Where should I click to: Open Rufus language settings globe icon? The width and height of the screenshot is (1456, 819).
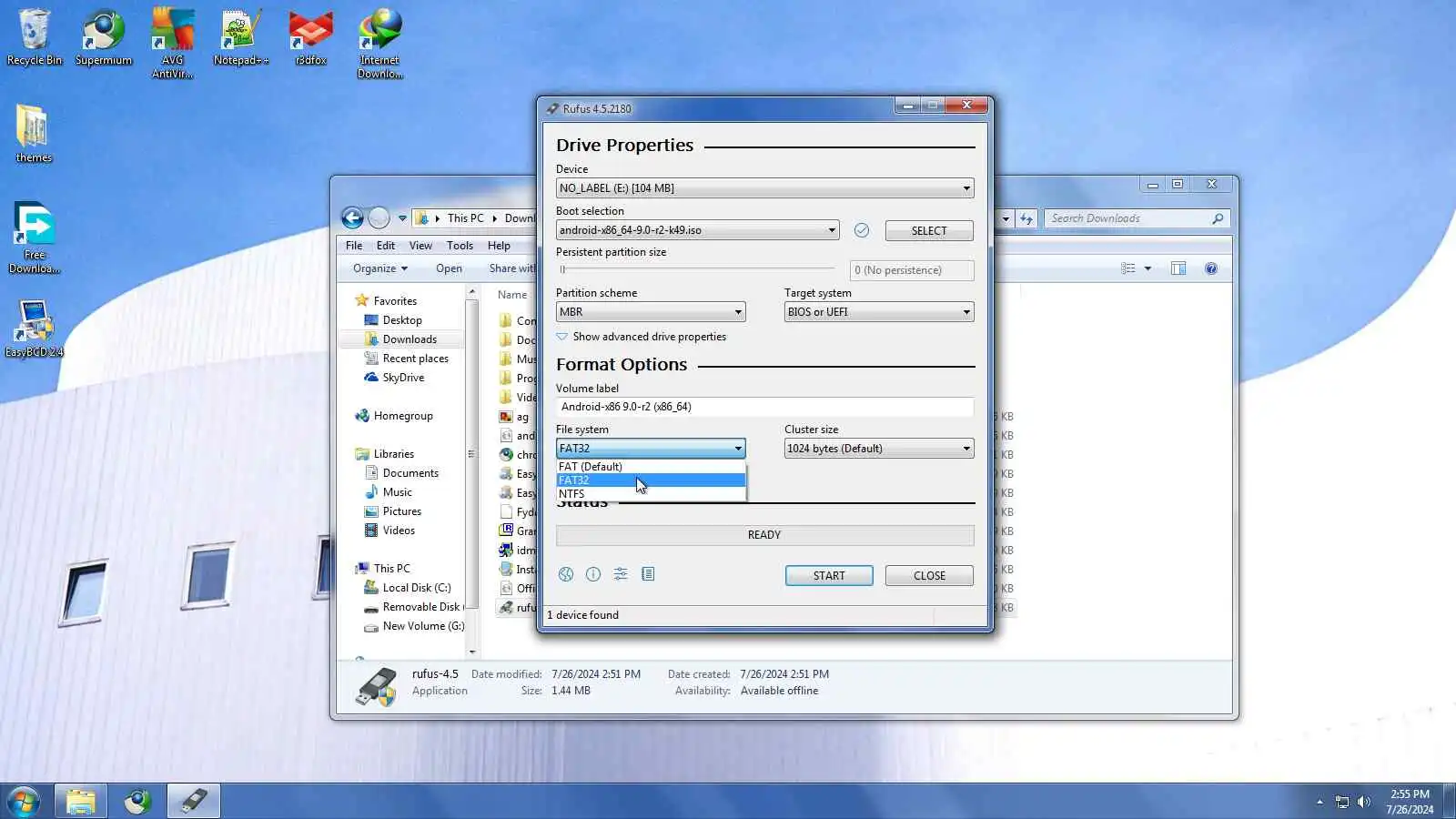[x=566, y=574]
